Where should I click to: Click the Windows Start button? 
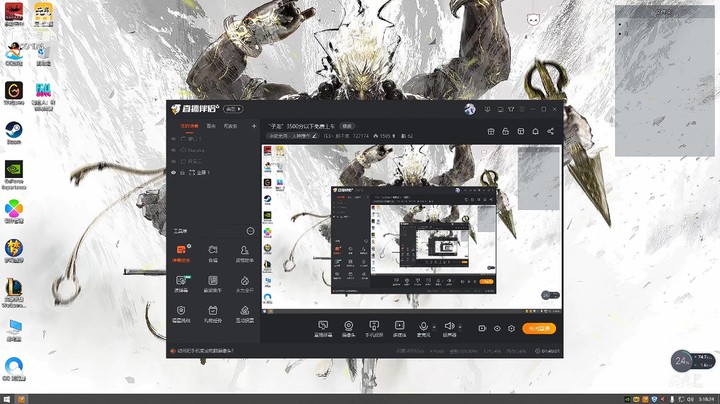click(x=6, y=399)
